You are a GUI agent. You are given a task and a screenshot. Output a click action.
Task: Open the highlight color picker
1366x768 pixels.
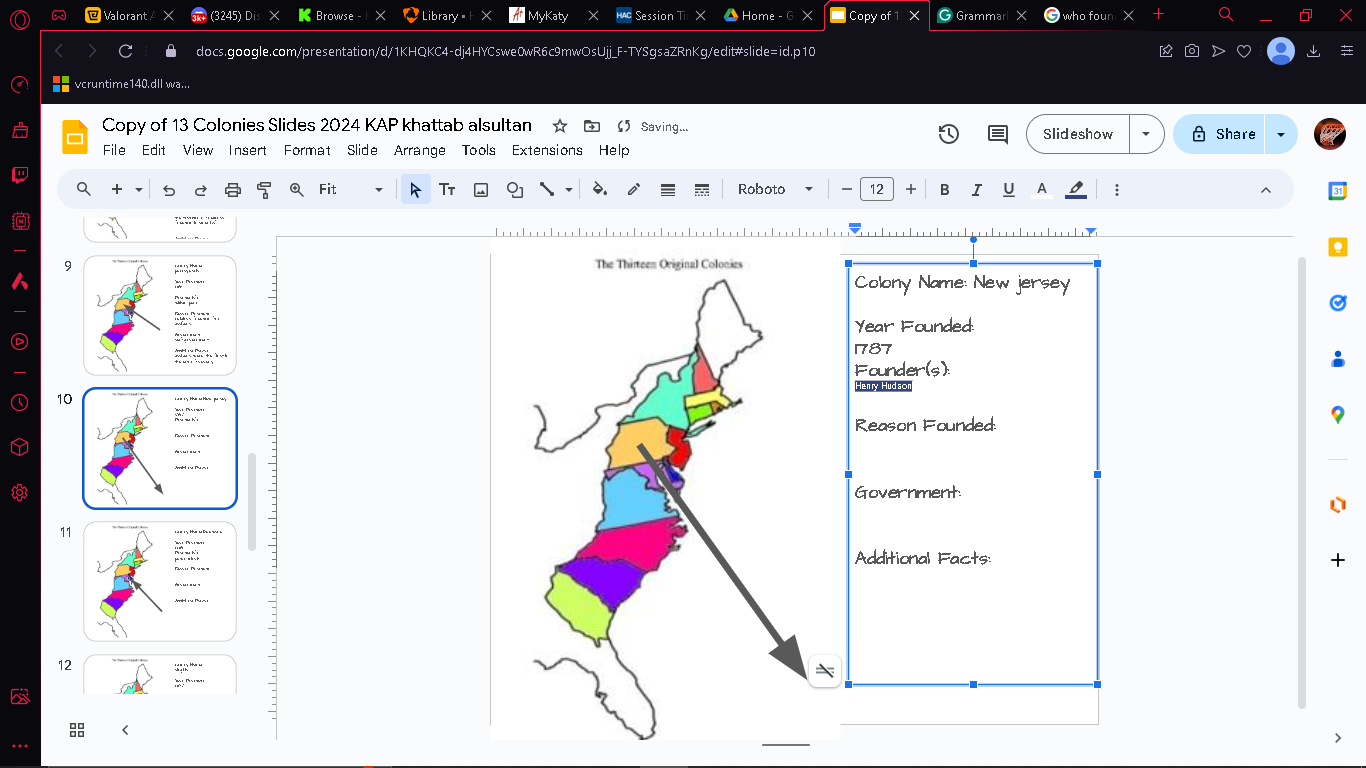(x=1076, y=189)
